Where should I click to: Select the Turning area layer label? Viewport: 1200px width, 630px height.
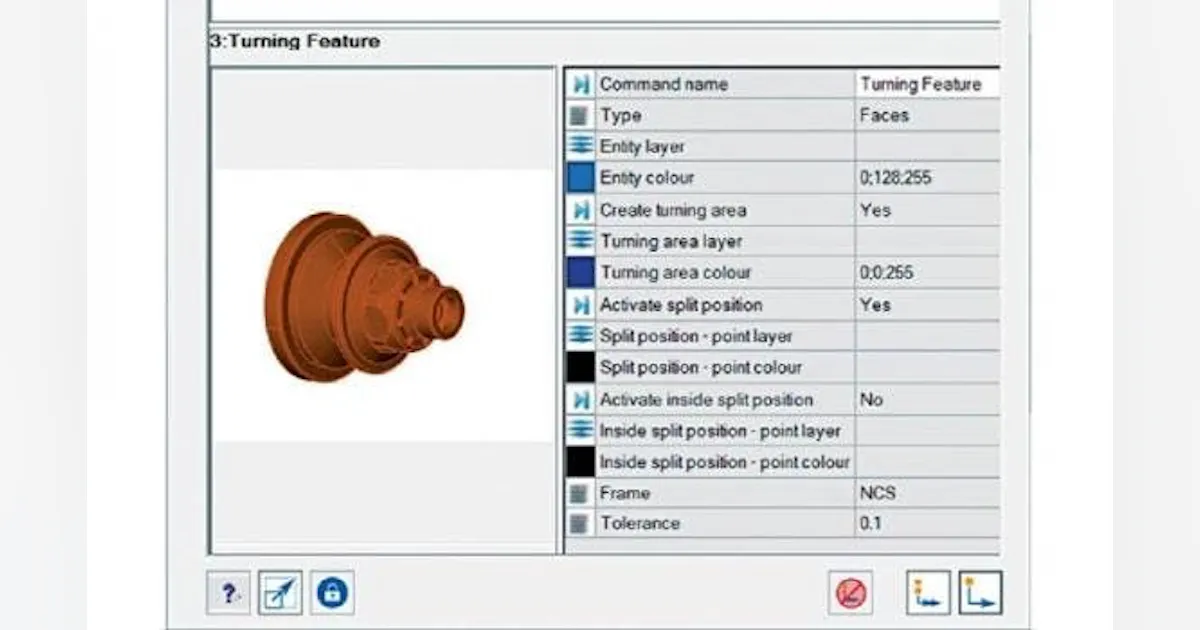coord(671,241)
